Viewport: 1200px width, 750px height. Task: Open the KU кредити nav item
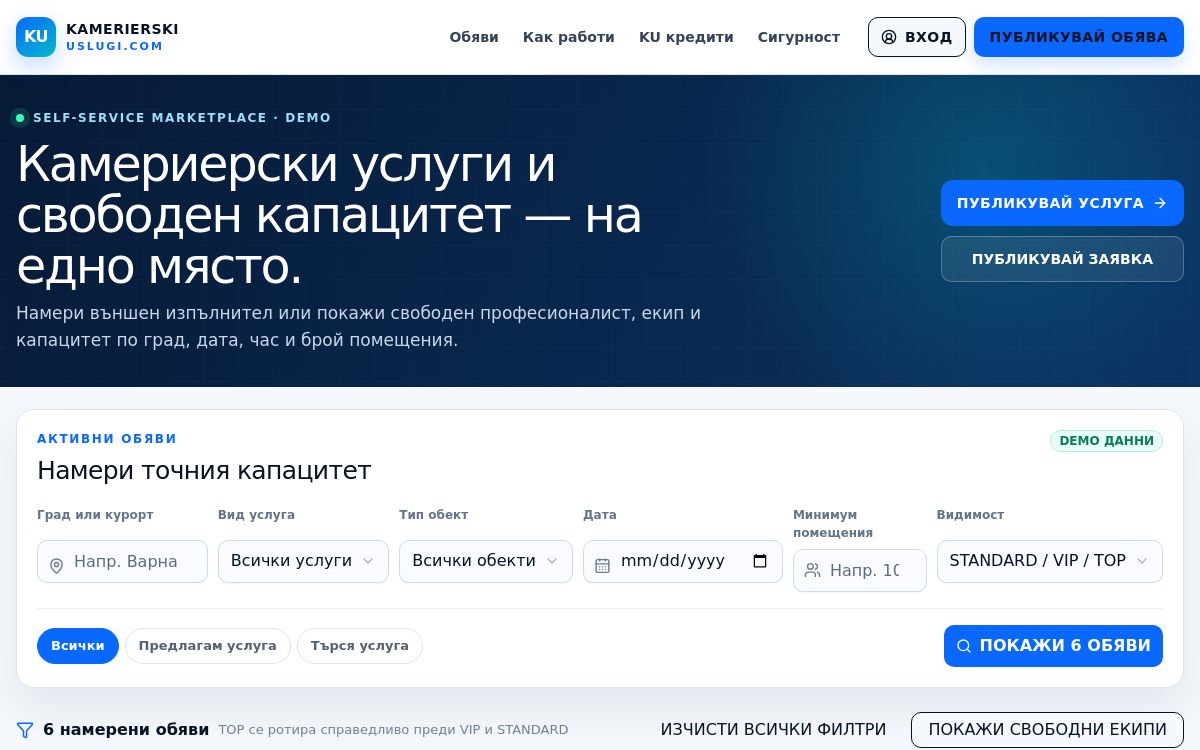[686, 37]
